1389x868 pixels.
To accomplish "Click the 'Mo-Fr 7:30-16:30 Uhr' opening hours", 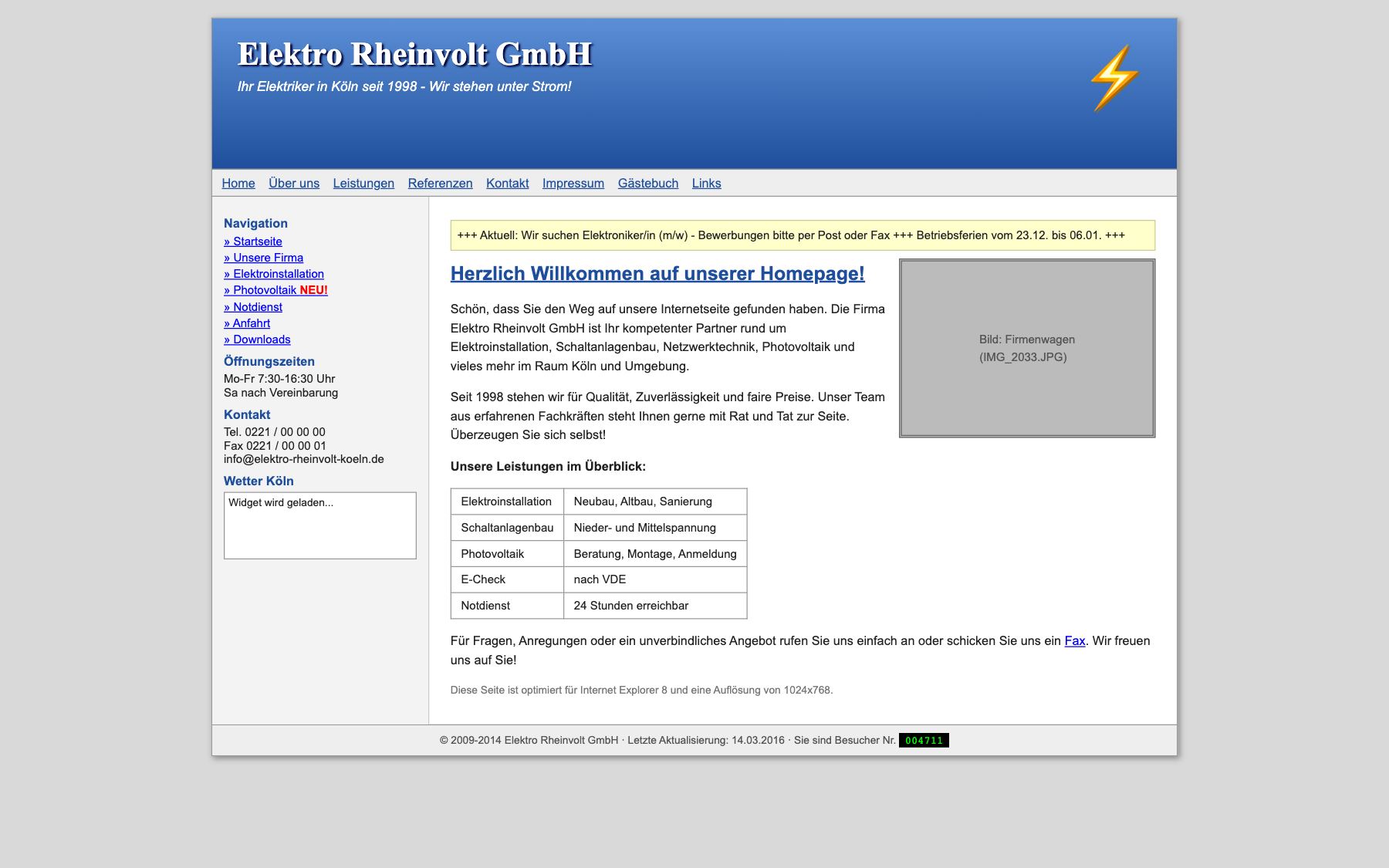I will 279,379.
